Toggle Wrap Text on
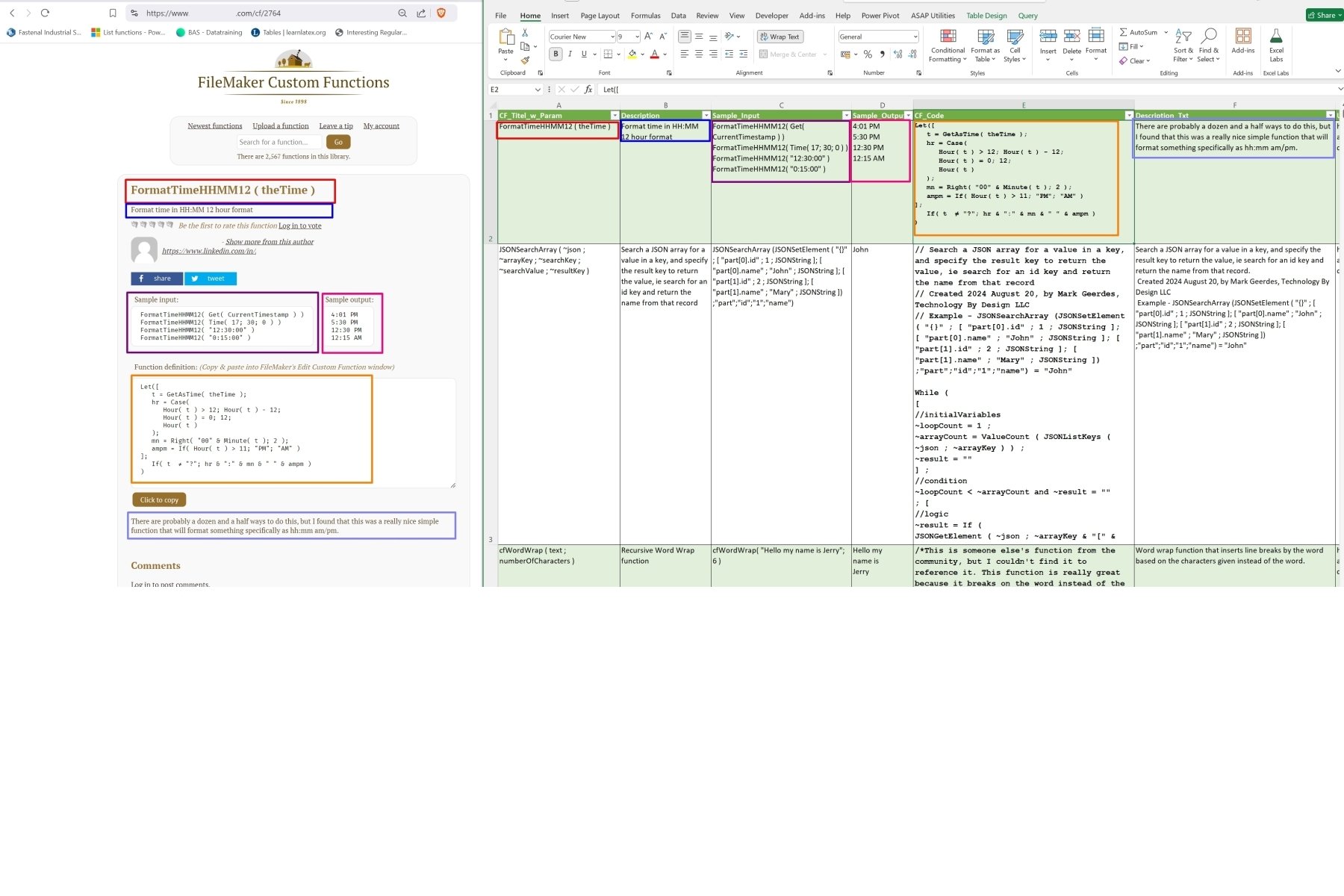1344x896 pixels. [x=780, y=37]
